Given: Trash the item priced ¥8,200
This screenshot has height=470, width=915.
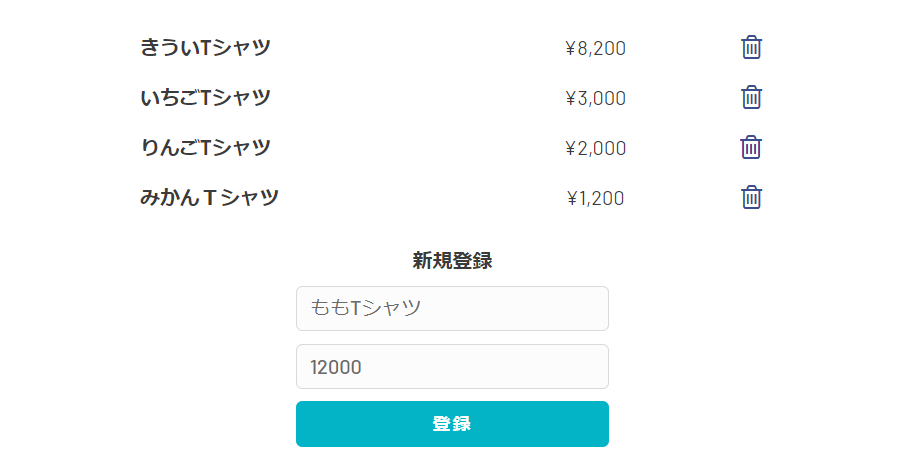Looking at the screenshot, I should tap(752, 48).
